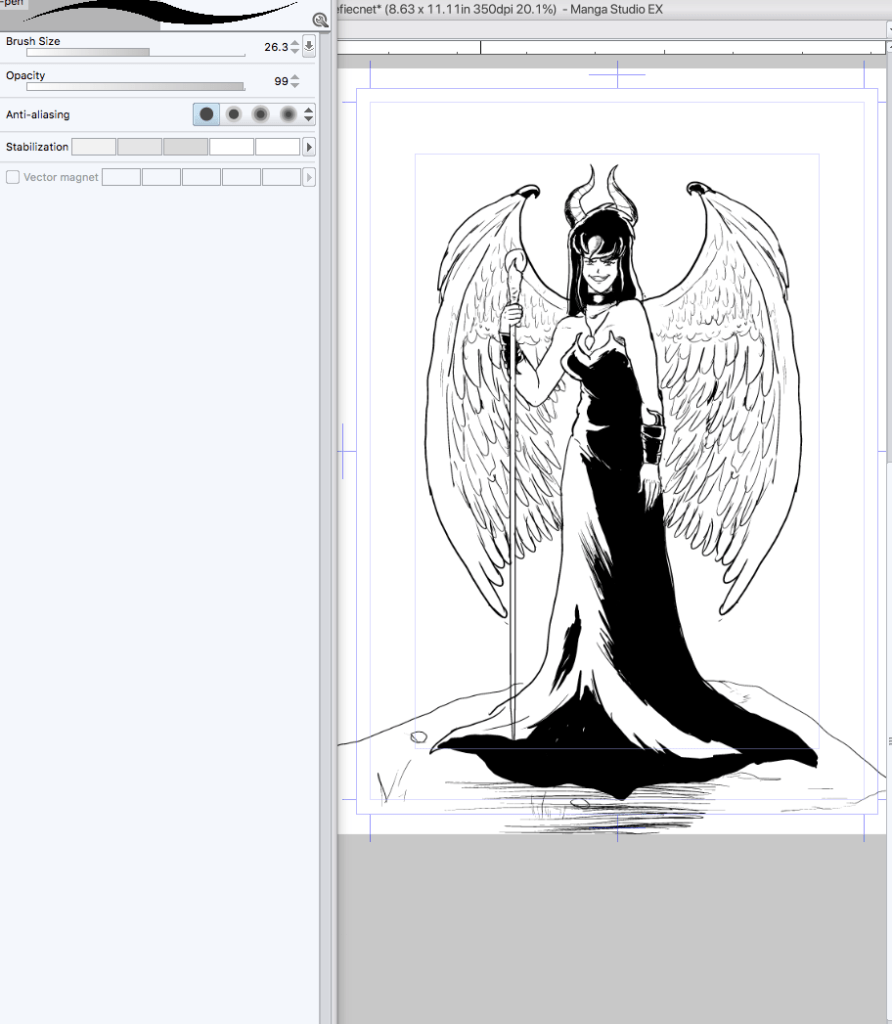
Task: Click the Opacity value 99
Action: (281, 81)
